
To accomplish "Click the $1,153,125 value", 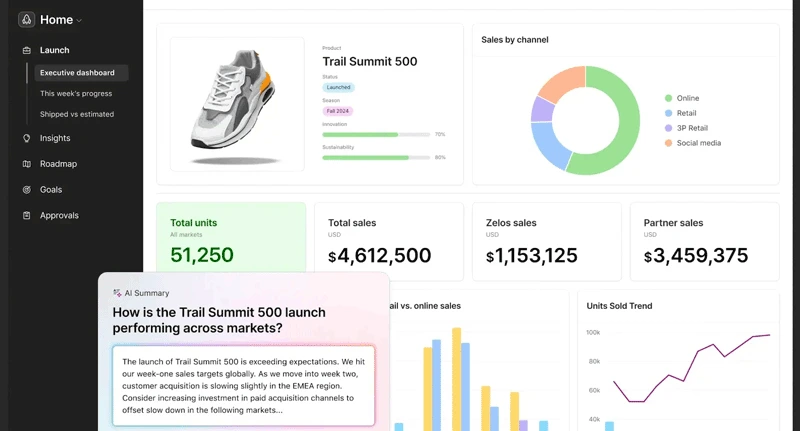I will point(532,256).
